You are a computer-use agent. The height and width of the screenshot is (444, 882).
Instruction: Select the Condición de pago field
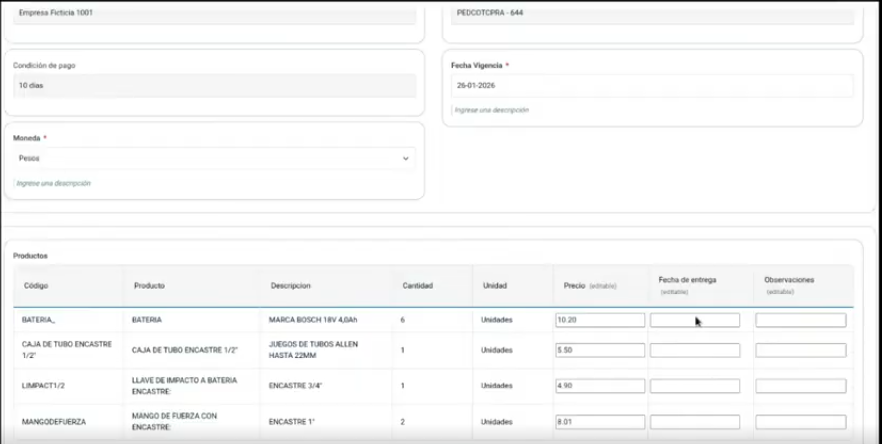coord(213,86)
